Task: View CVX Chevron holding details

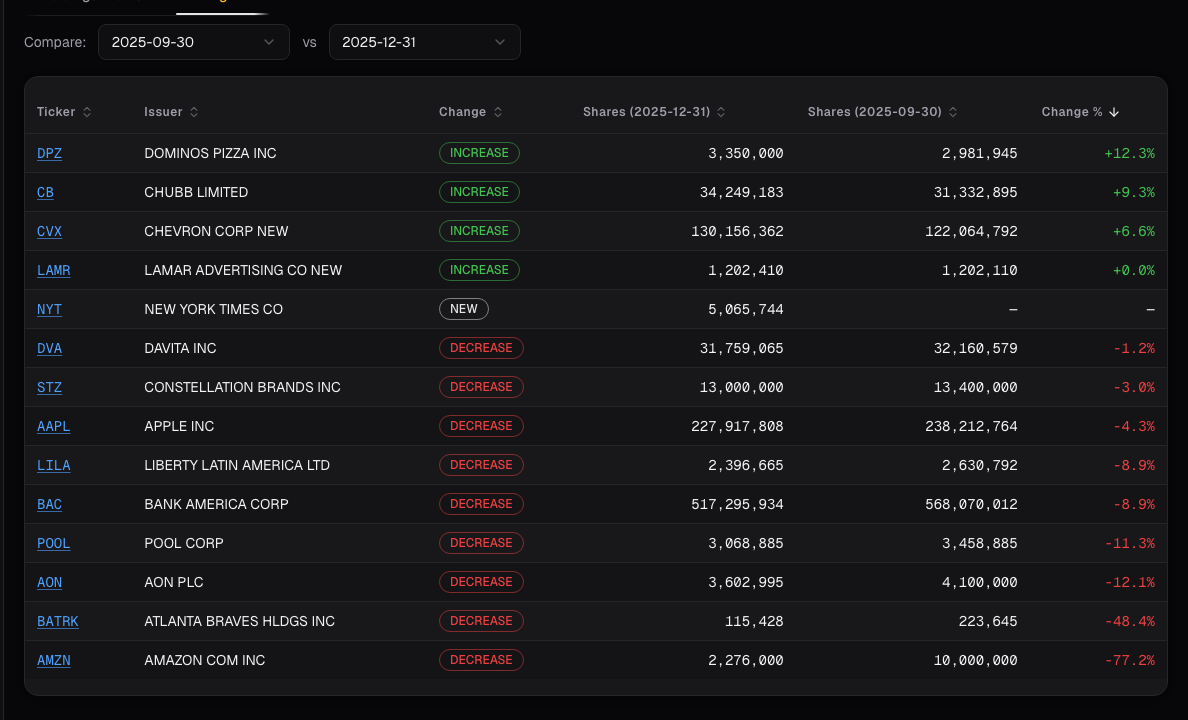Action: tap(49, 231)
